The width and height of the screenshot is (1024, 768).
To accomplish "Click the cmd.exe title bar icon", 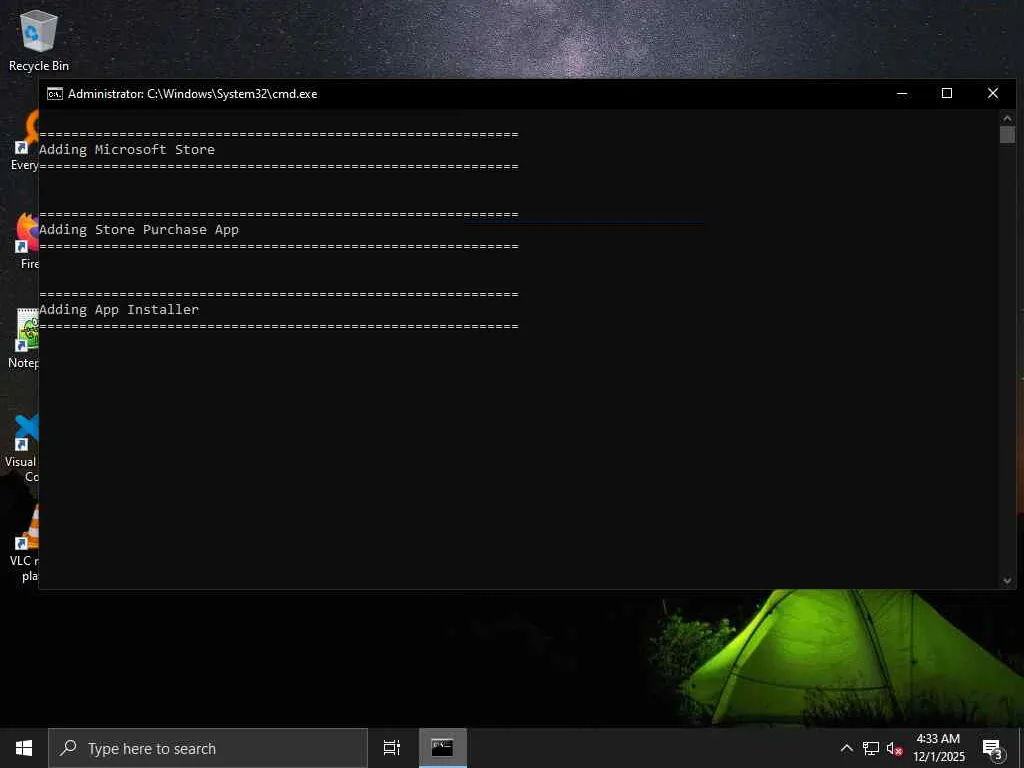I will pos(55,94).
